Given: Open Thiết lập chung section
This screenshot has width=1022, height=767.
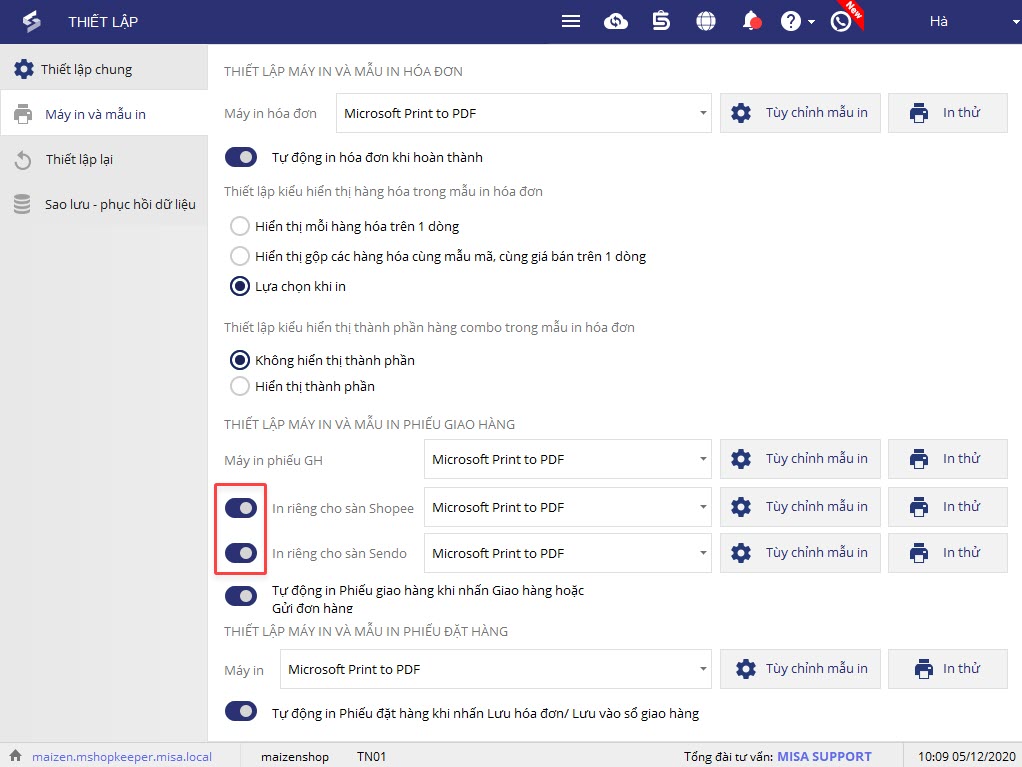Looking at the screenshot, I should pyautogui.click(x=104, y=68).
